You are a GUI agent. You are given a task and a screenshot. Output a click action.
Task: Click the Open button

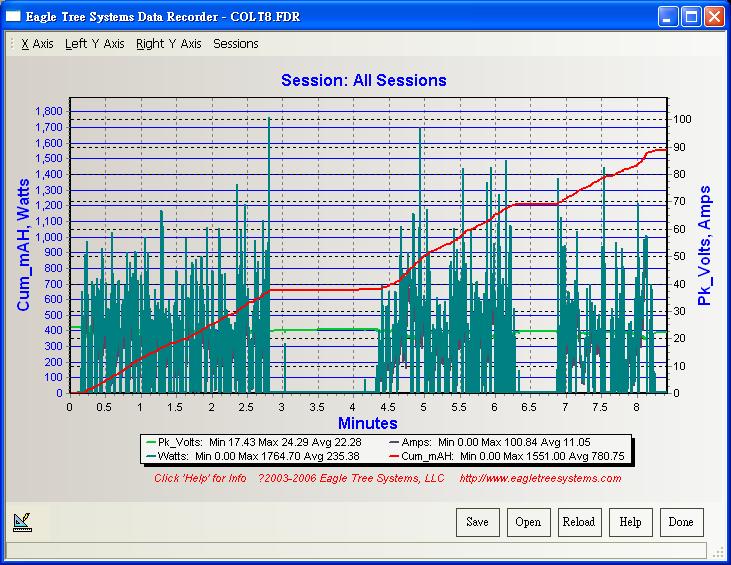pyautogui.click(x=528, y=522)
